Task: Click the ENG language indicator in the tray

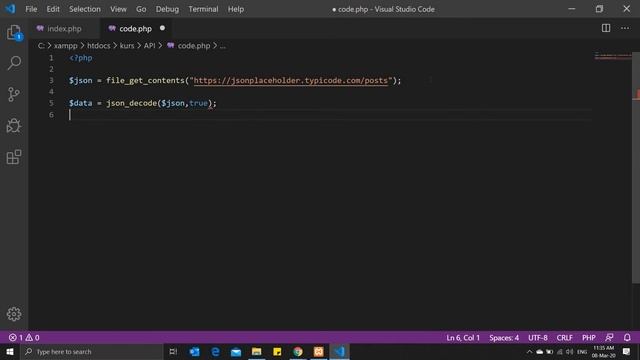Action: pyautogui.click(x=582, y=351)
